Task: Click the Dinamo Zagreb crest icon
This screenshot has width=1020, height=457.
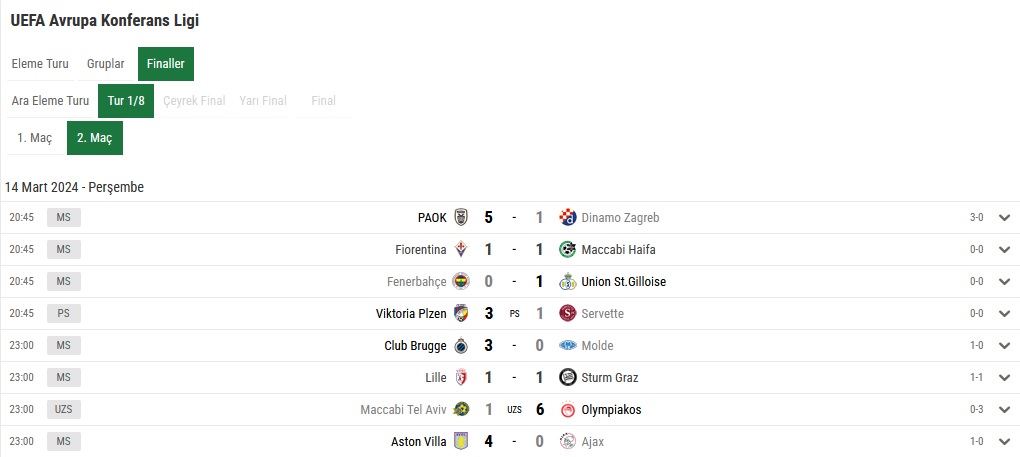Action: 568,217
